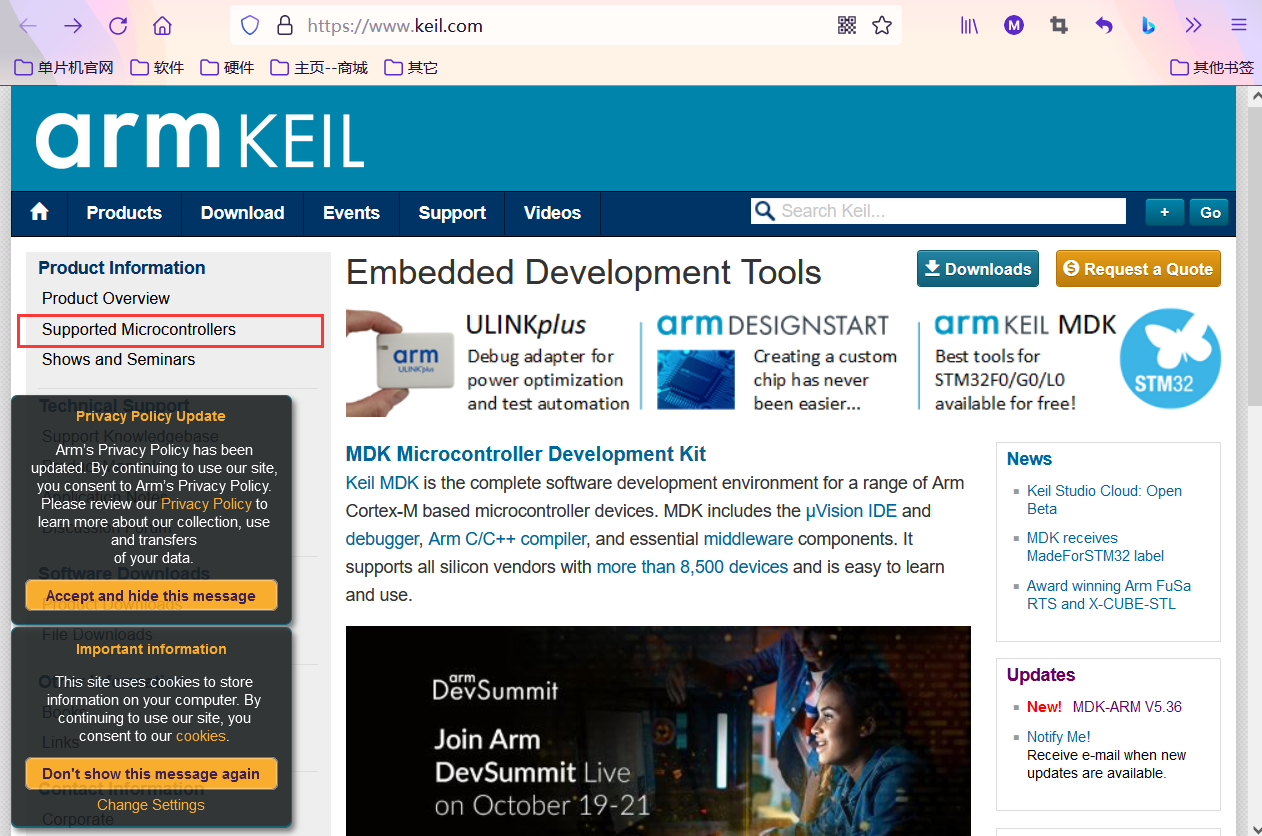1262x836 pixels.
Task: Click Accept and hide this message
Action: (151, 596)
